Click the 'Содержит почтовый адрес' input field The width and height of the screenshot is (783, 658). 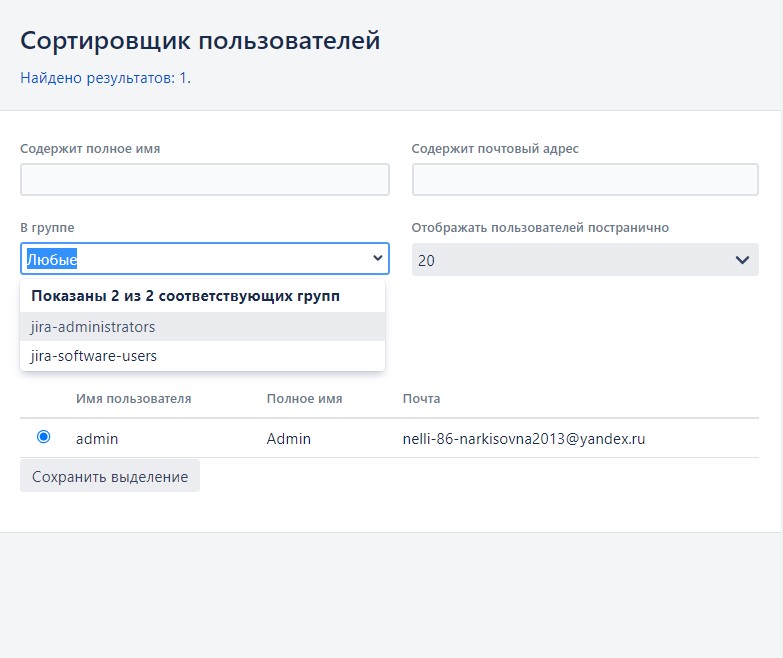(x=585, y=179)
